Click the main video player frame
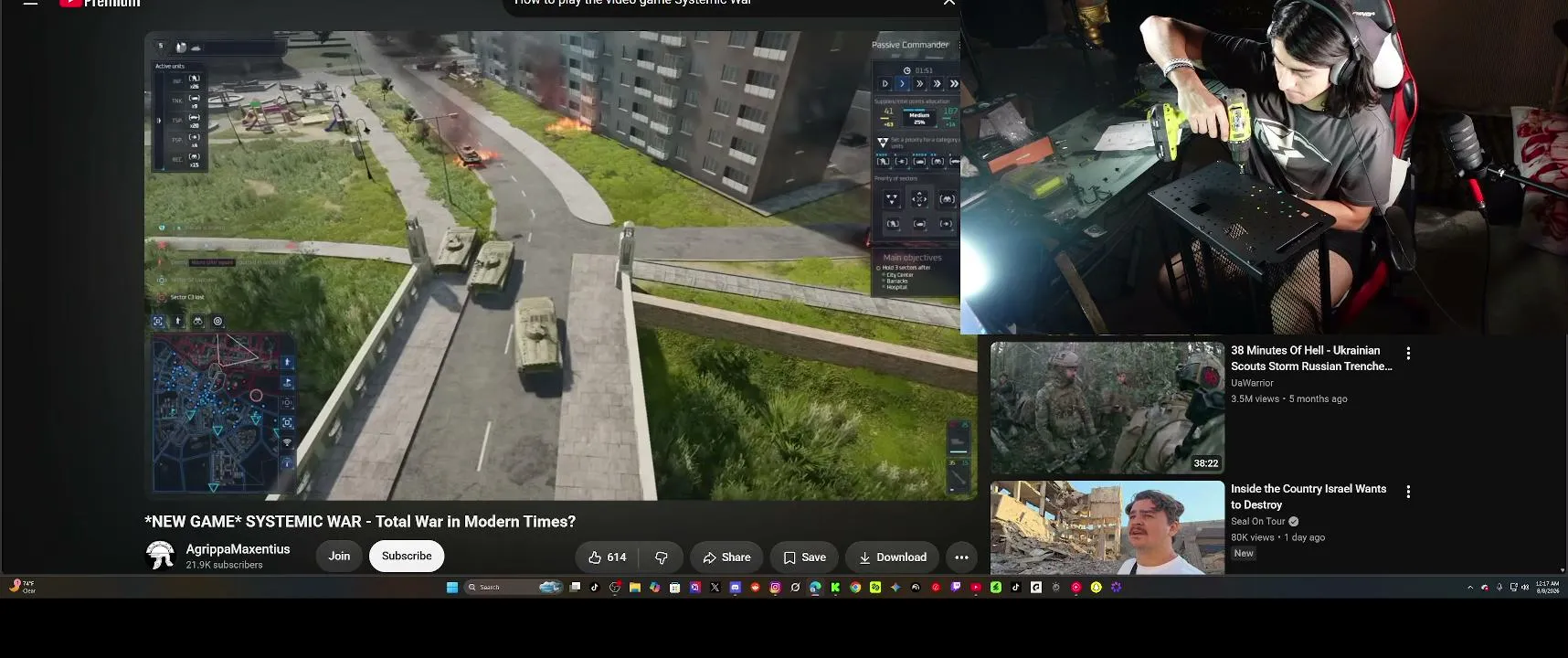 coord(561,266)
